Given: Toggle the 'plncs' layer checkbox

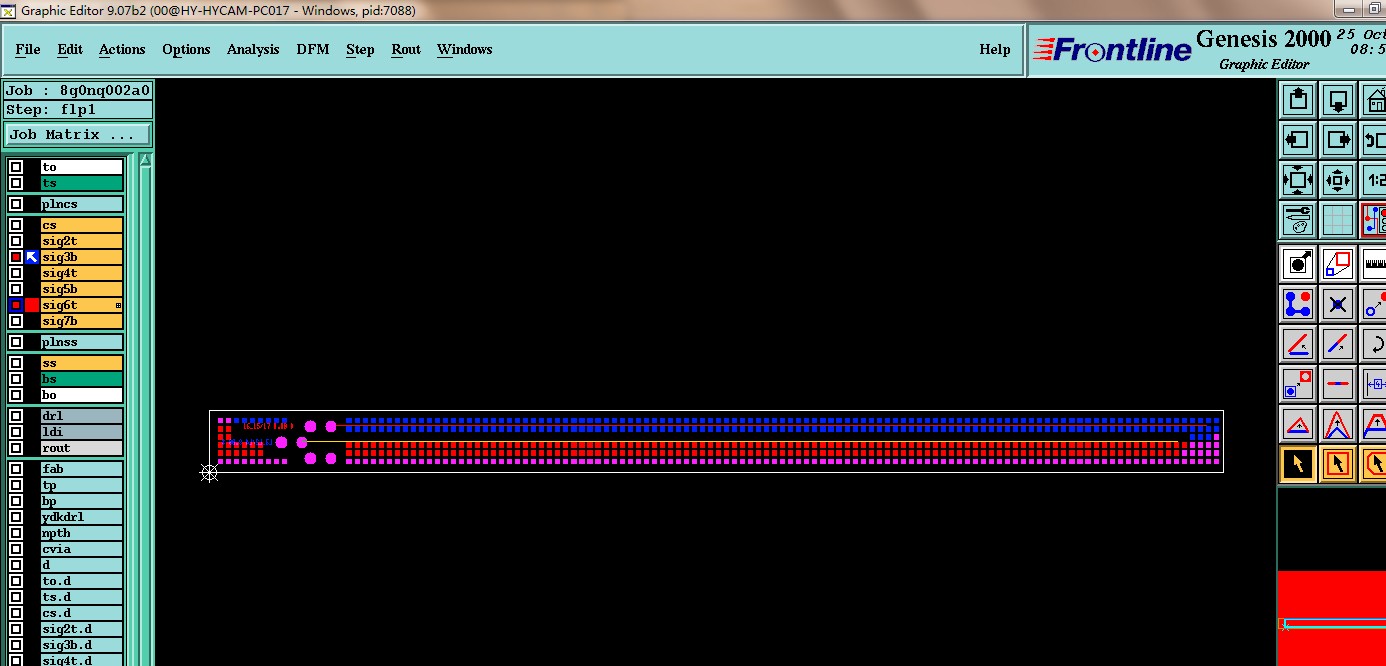Looking at the screenshot, I should [16, 204].
